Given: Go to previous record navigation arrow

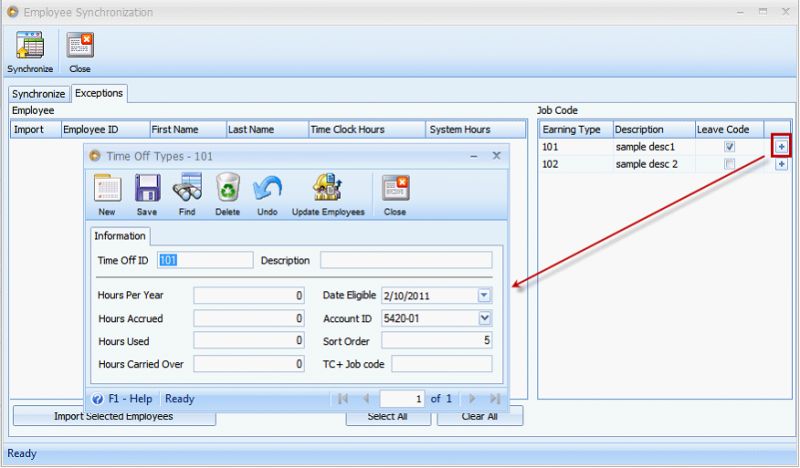Looking at the screenshot, I should (366, 399).
